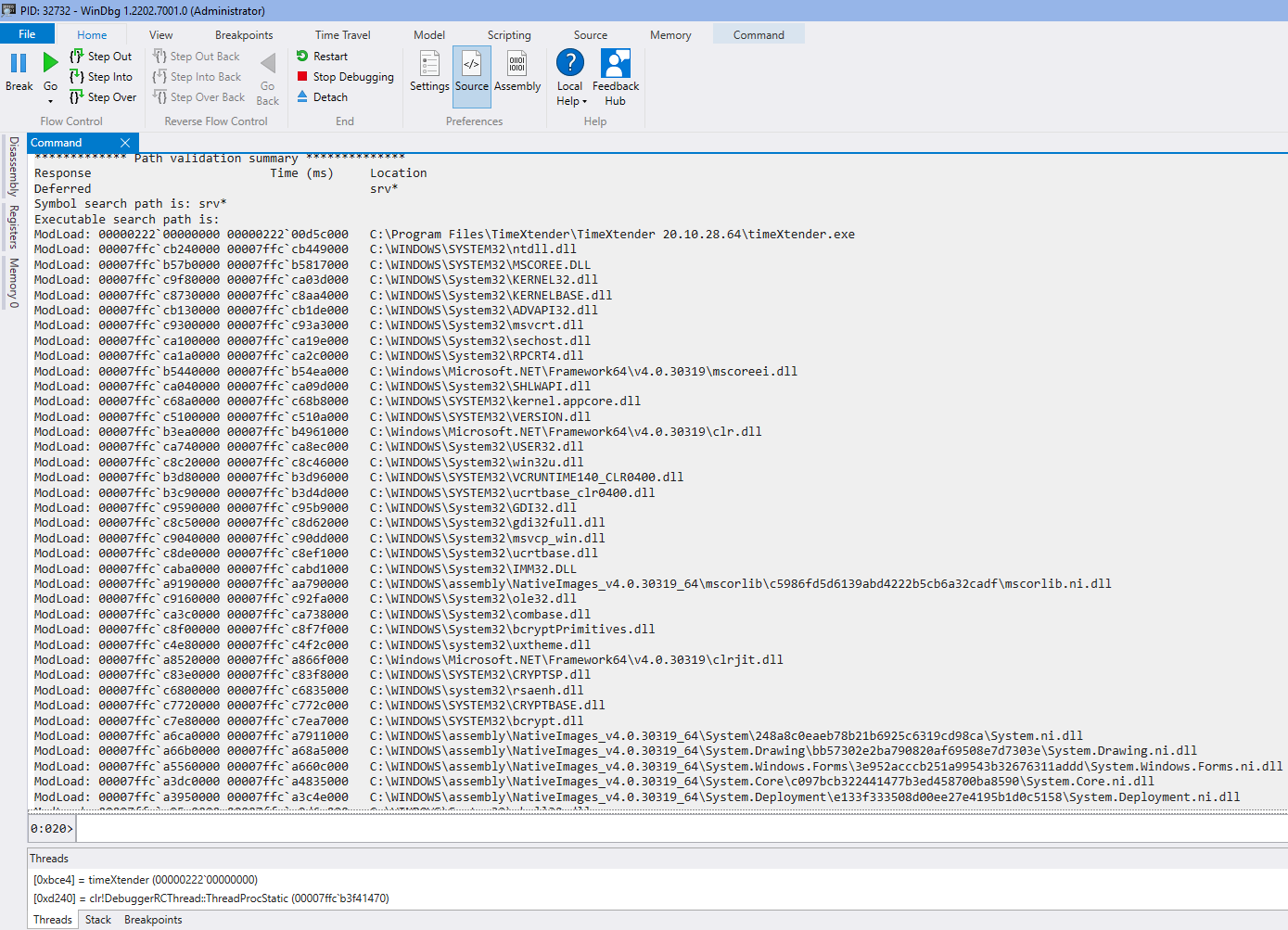Click the System.Drawing.ni.dll ModLoad line
Viewport: 1288px width, 930px height.
(615, 751)
